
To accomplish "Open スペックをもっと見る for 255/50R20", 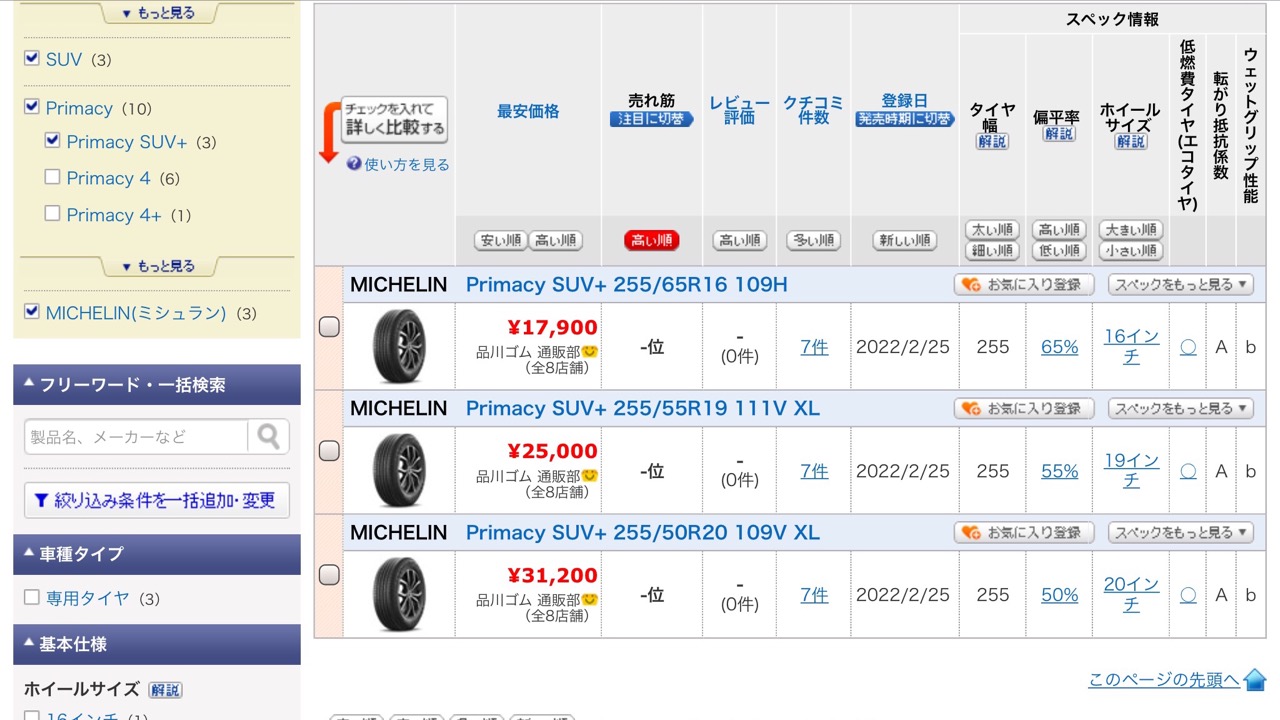I will click(x=1181, y=533).
